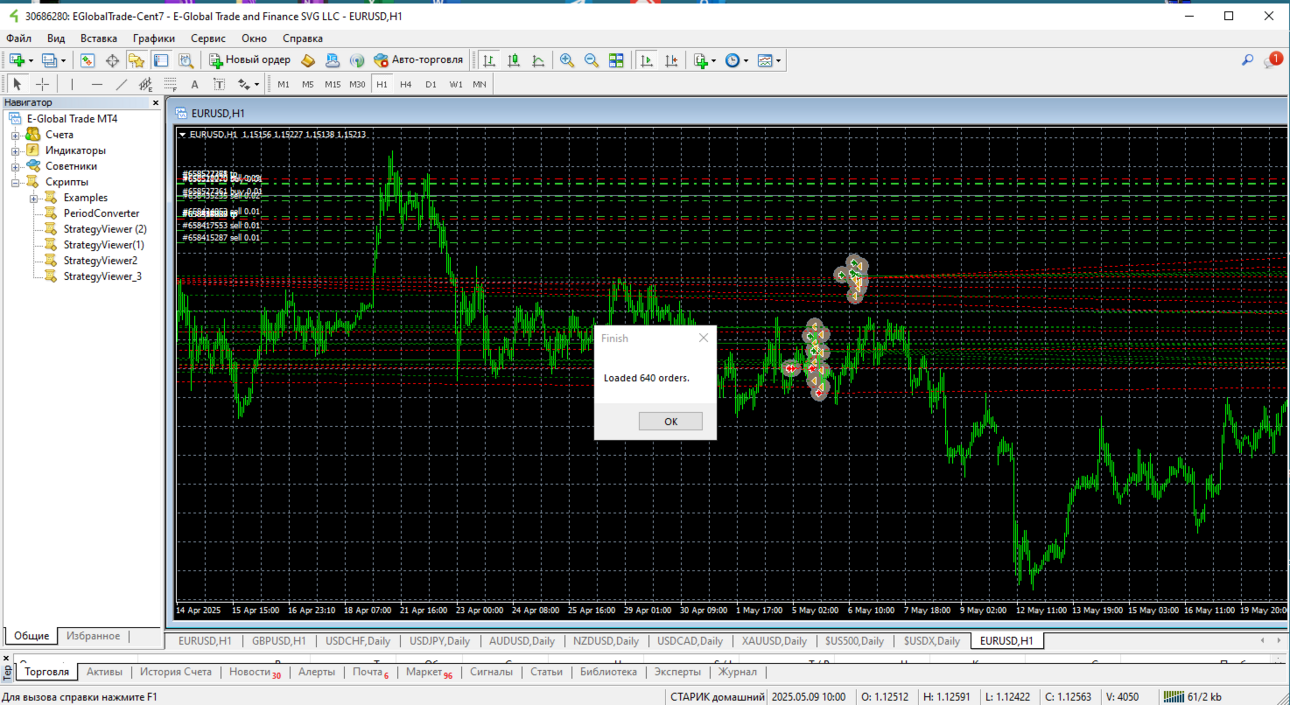This screenshot has width=1290, height=705.
Task: Switch chart to Line Chart mode
Action: click(x=538, y=60)
